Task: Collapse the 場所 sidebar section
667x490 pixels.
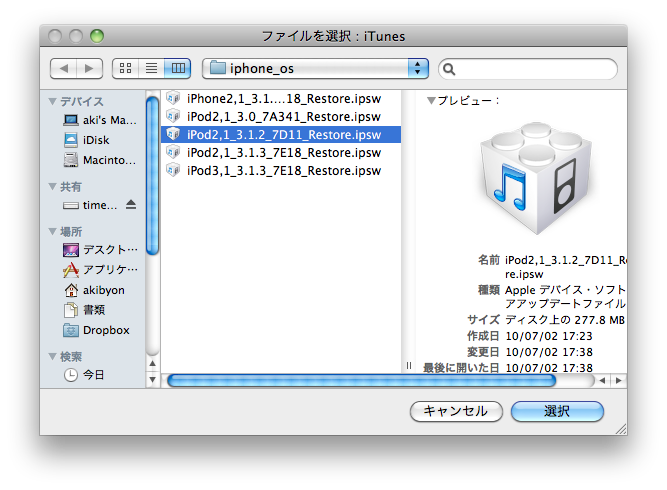Action: click(x=53, y=231)
